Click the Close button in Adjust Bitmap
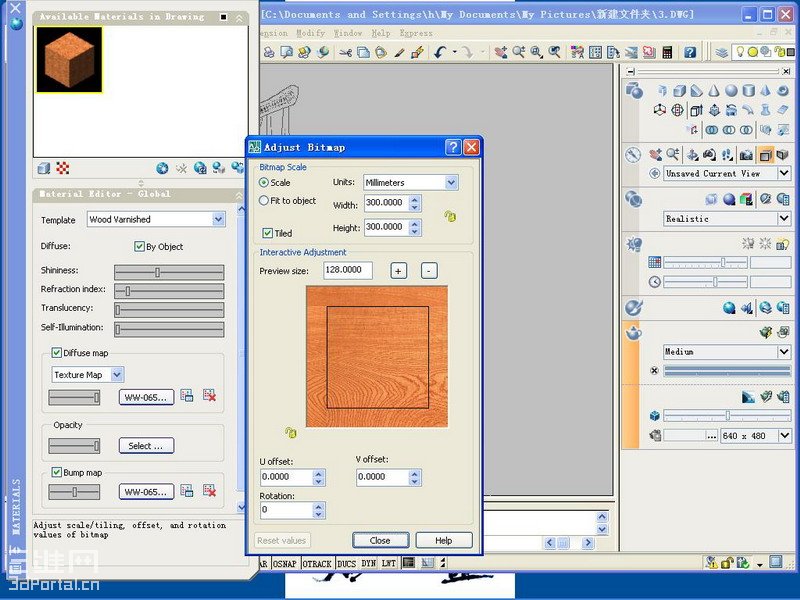 380,540
